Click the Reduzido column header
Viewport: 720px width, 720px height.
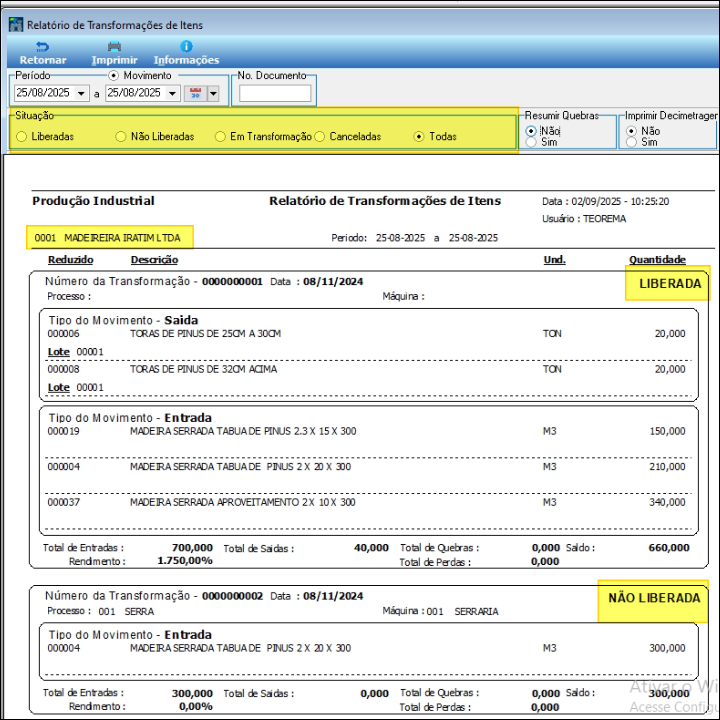tap(71, 260)
